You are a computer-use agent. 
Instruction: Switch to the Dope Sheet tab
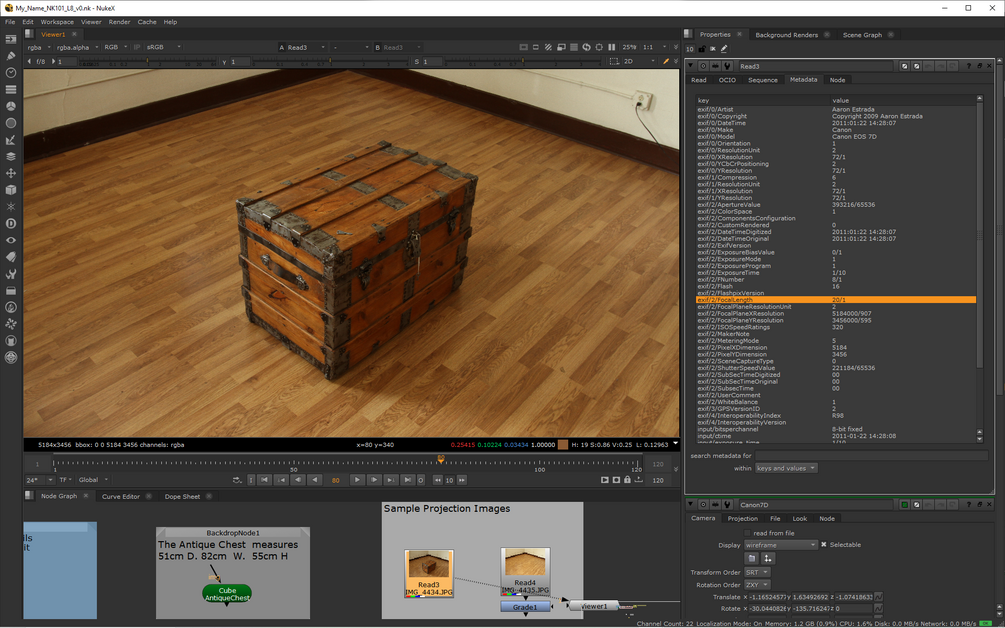[182, 497]
